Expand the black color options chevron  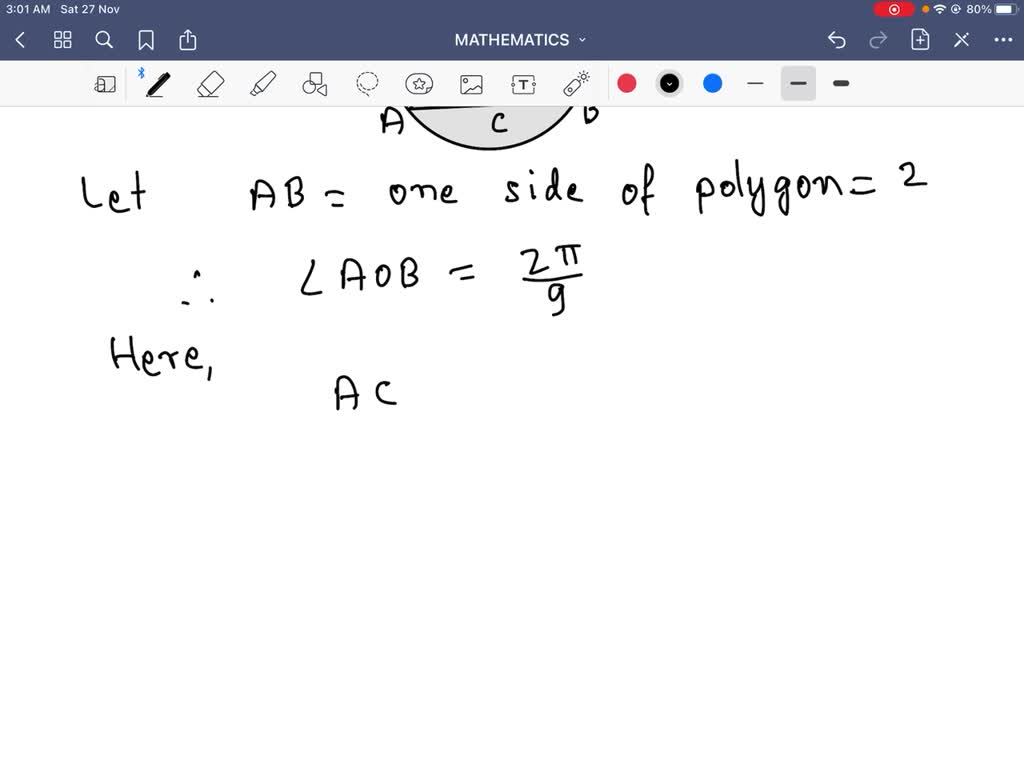click(x=668, y=83)
